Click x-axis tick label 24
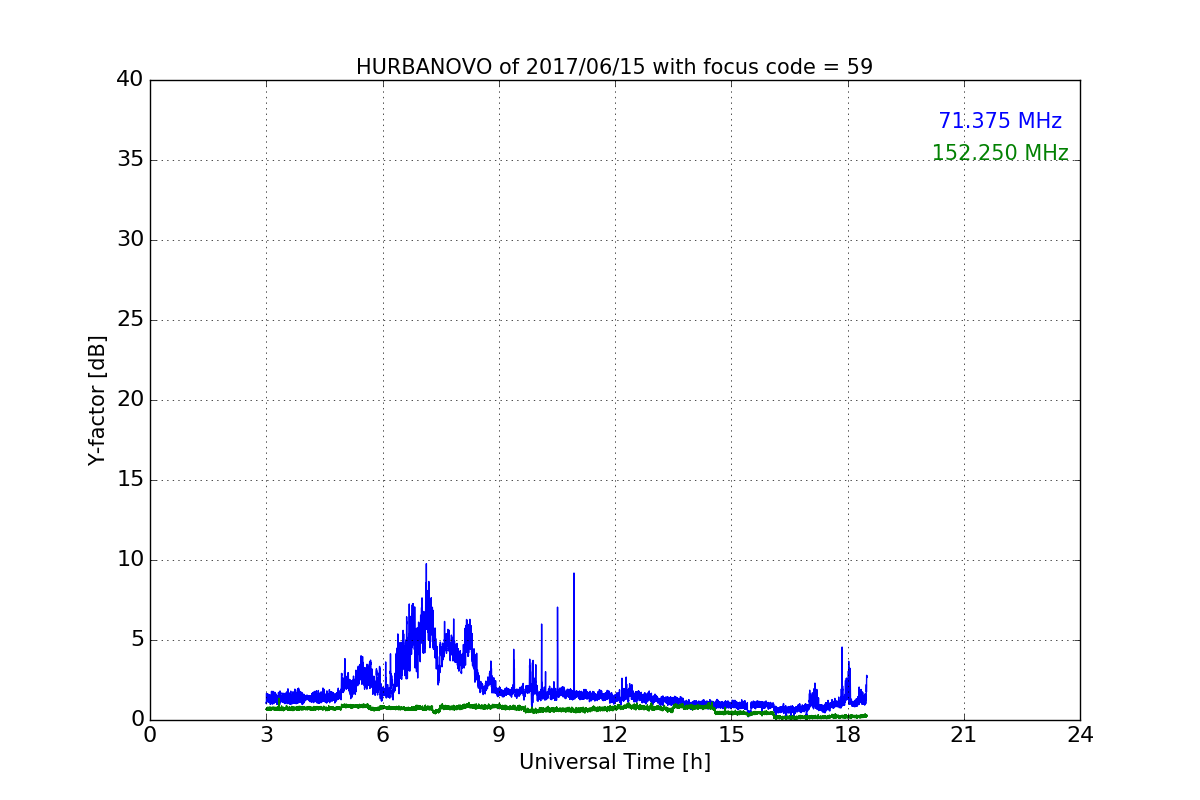This screenshot has height=800, width=1200. click(x=1080, y=735)
